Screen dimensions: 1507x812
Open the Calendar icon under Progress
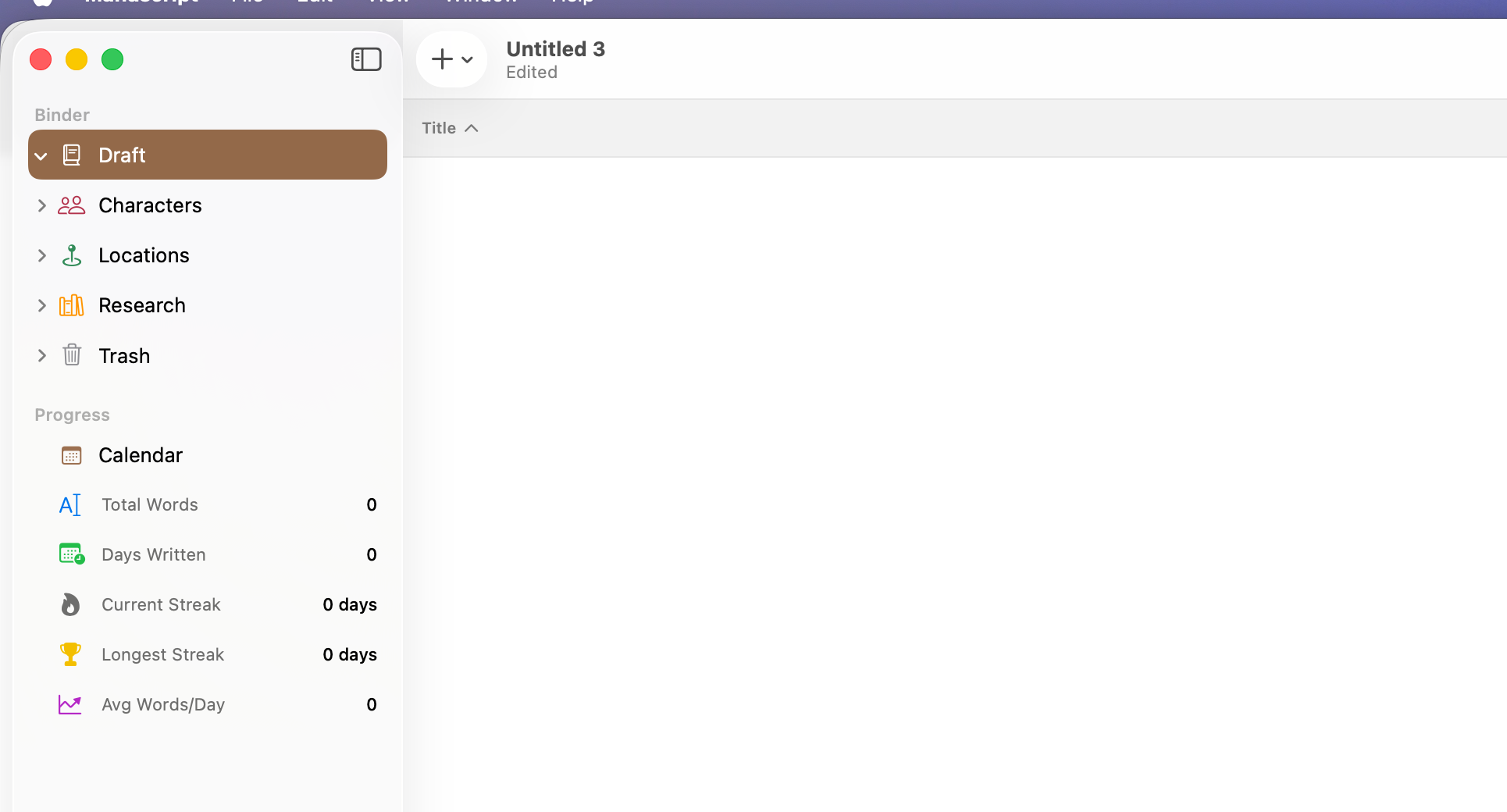tap(72, 454)
